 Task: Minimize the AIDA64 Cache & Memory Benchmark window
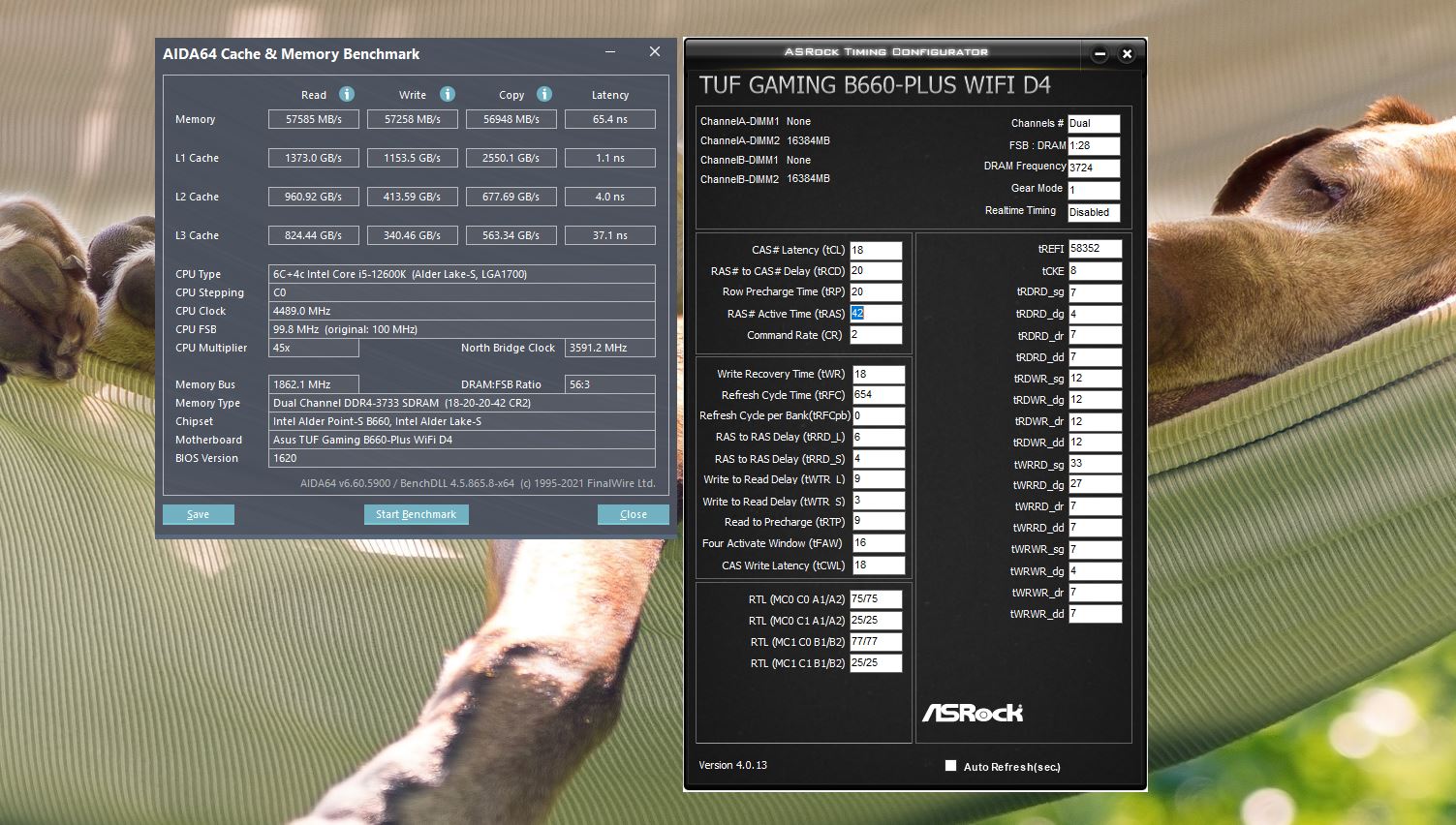[x=610, y=52]
